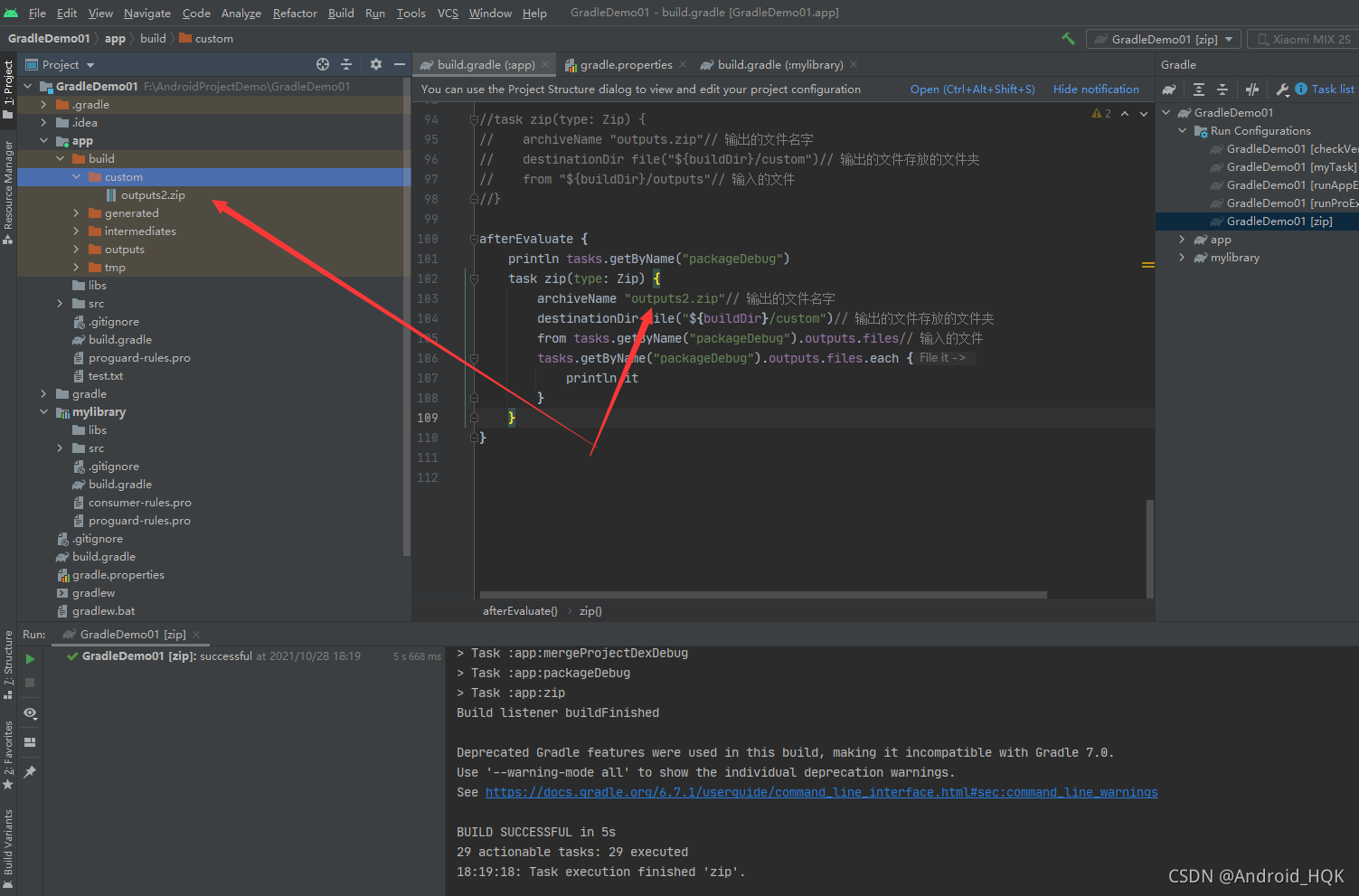Viewport: 1359px width, 896px height.
Task: Click Collapse All in Gradle panel toolbar
Action: coord(1222,90)
